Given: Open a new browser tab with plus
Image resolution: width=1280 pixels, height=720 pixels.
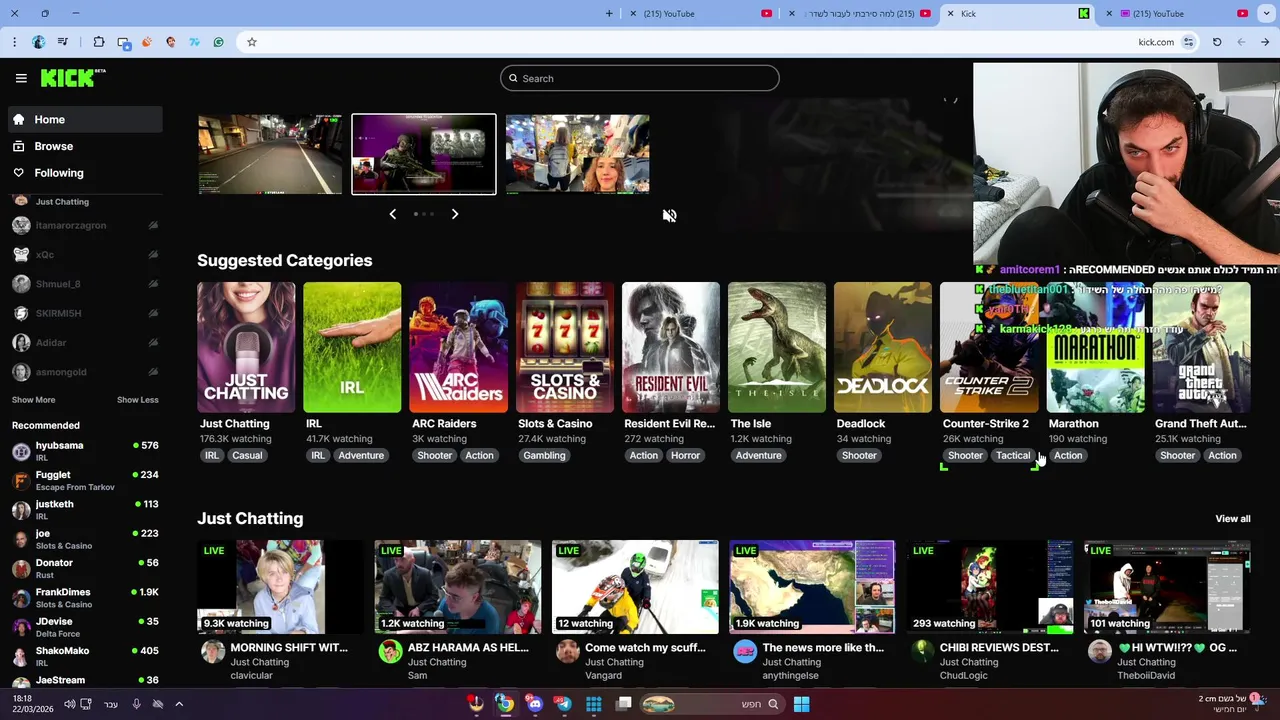Looking at the screenshot, I should (x=609, y=13).
